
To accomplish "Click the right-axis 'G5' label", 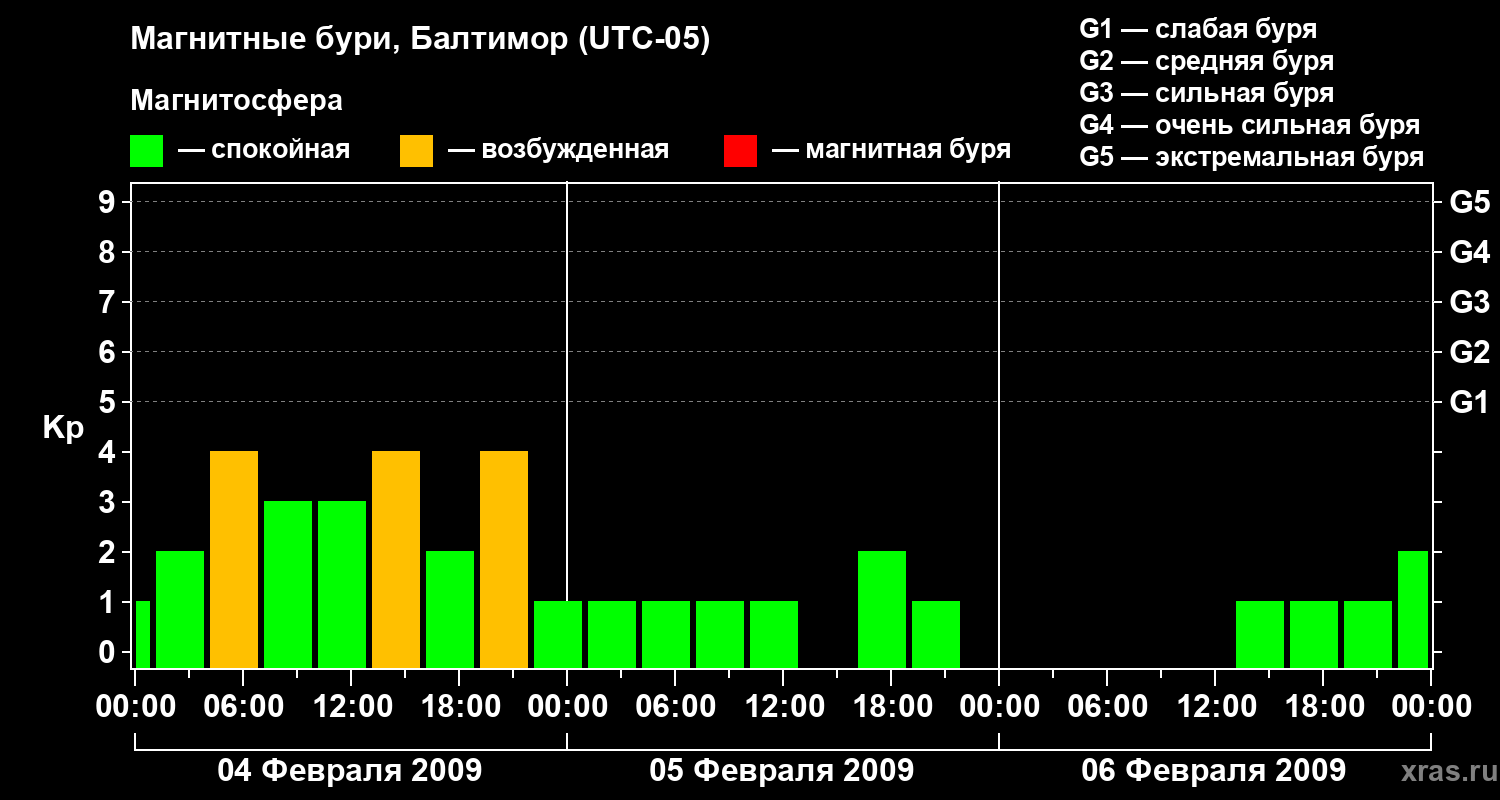I will click(x=1470, y=202).
